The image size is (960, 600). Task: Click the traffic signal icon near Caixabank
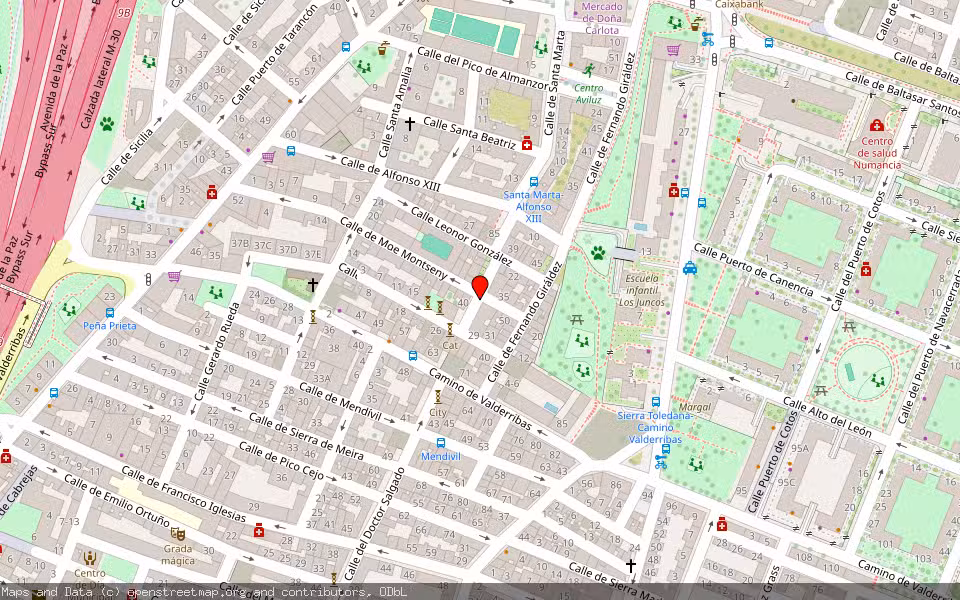(733, 20)
